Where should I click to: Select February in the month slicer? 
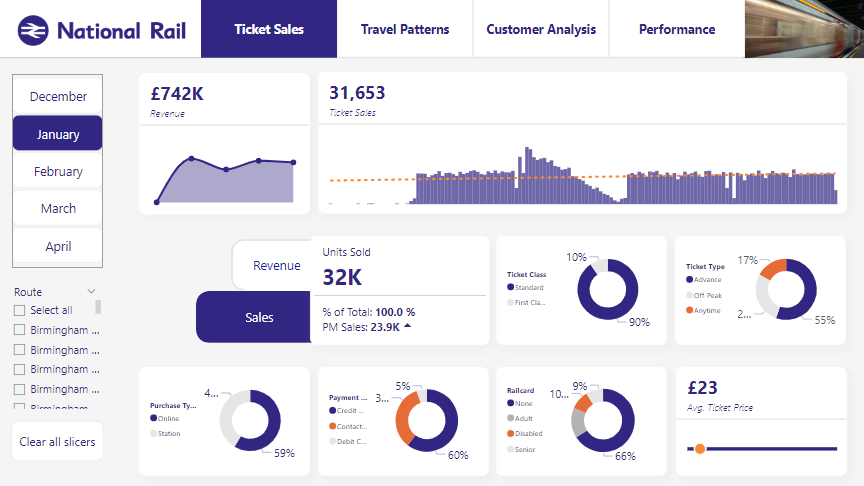point(58,171)
